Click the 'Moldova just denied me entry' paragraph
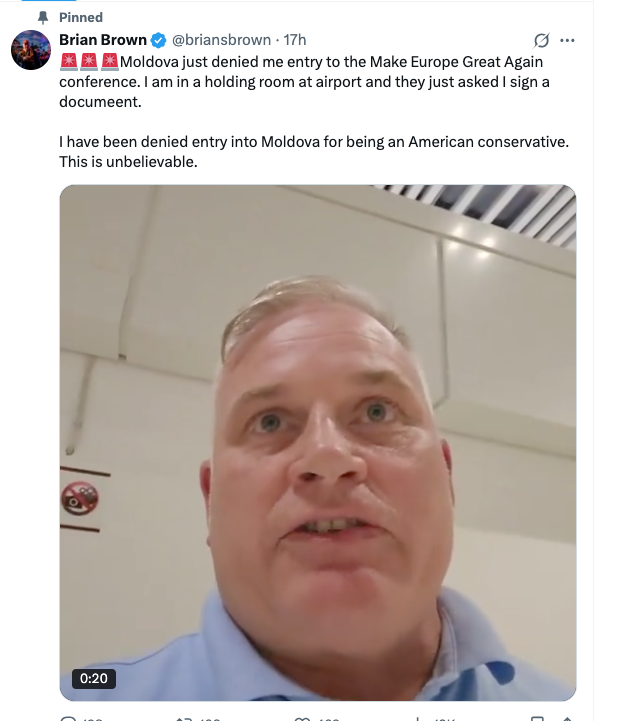This screenshot has height=721, width=624. tap(304, 81)
